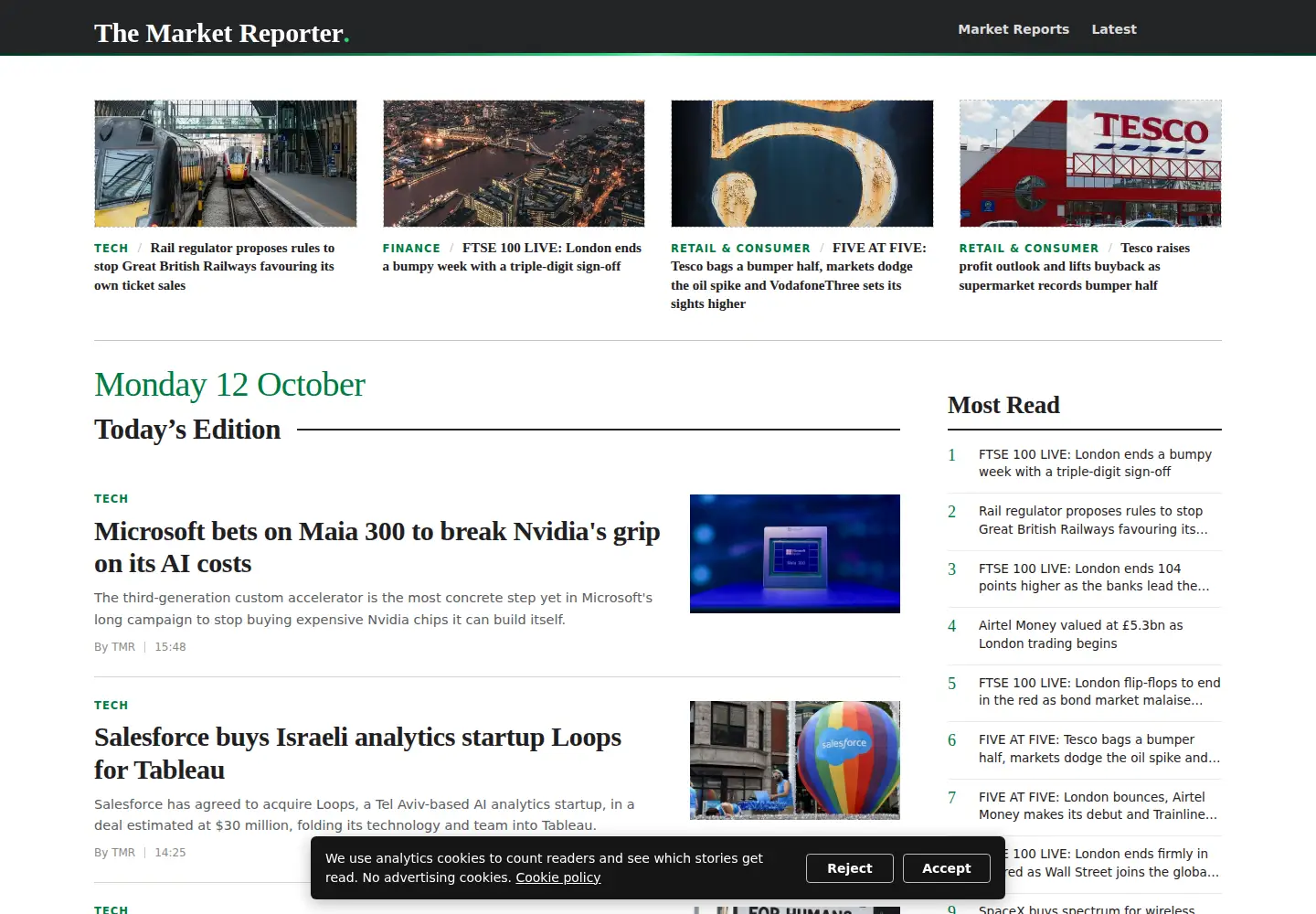The width and height of the screenshot is (1316, 914).
Task: Click the Maia chip article image
Action: [x=795, y=554]
